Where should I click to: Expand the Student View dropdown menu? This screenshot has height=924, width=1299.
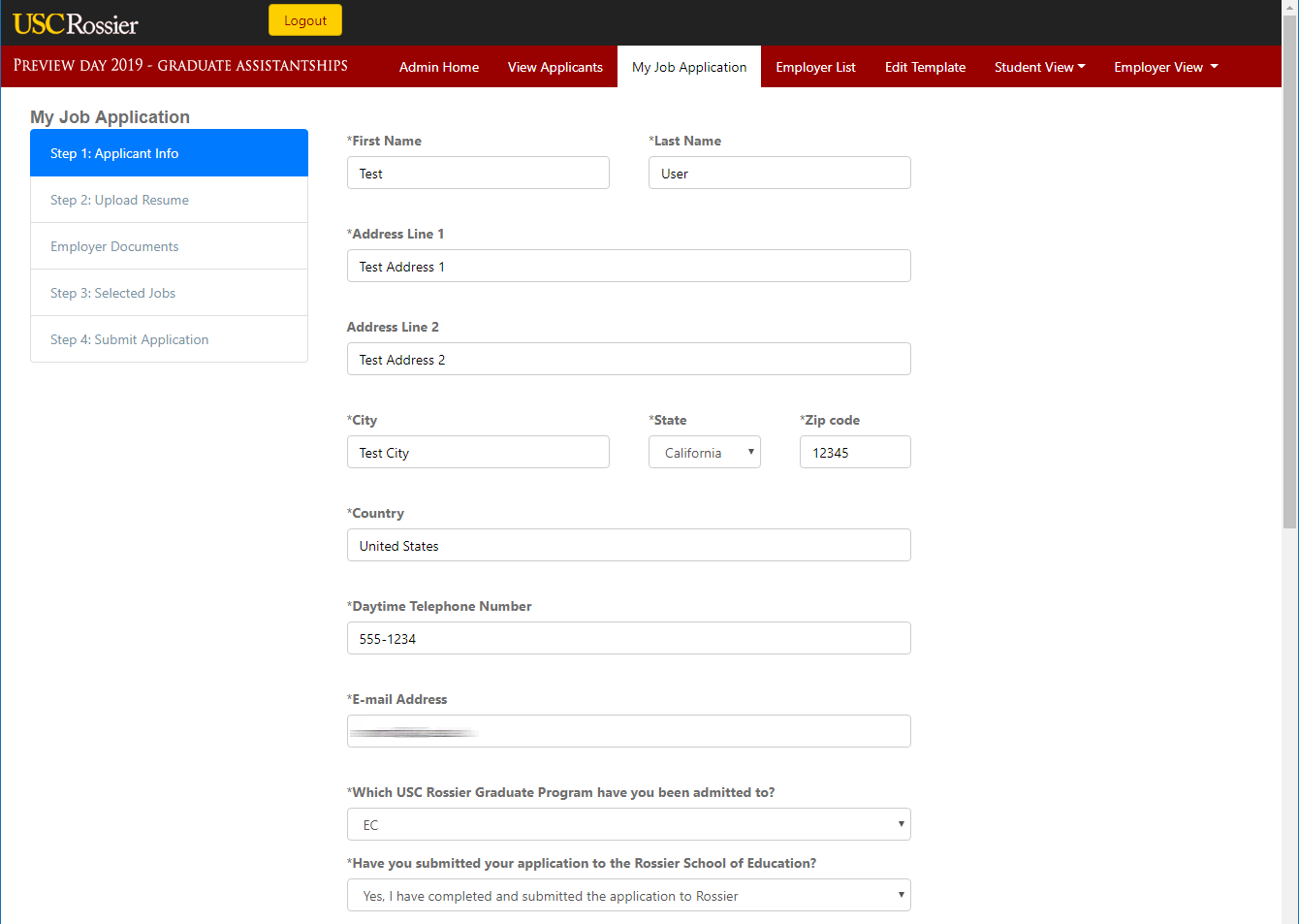pos(1039,67)
